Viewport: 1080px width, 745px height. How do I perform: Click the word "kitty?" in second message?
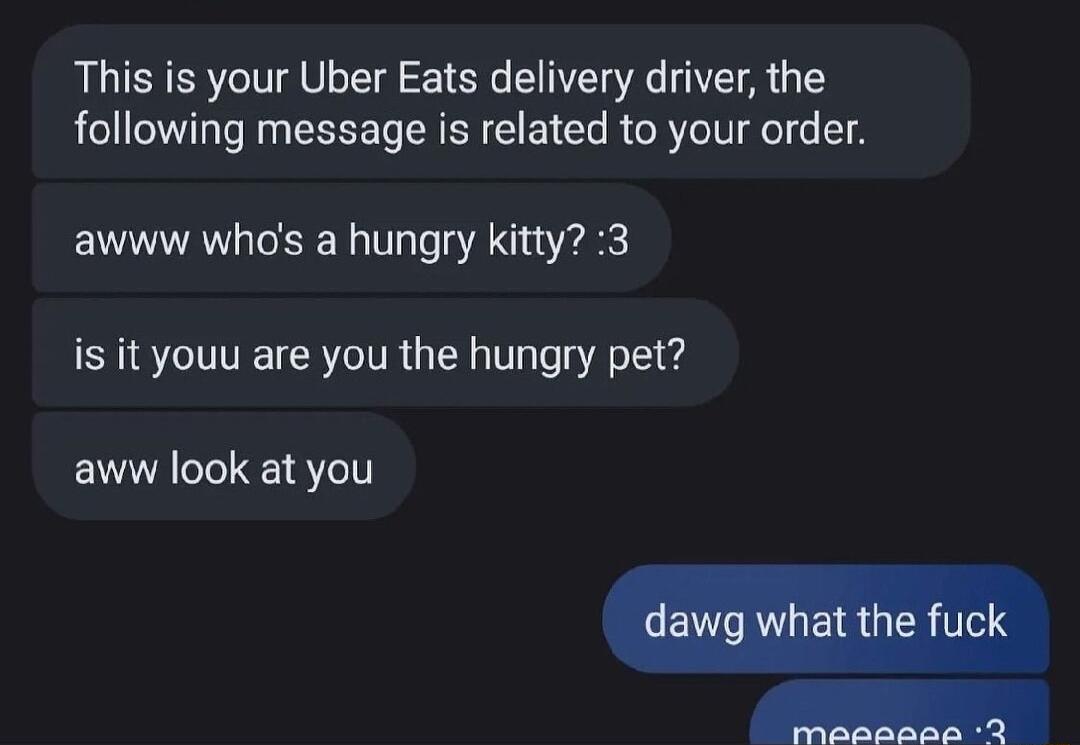(x=537, y=242)
